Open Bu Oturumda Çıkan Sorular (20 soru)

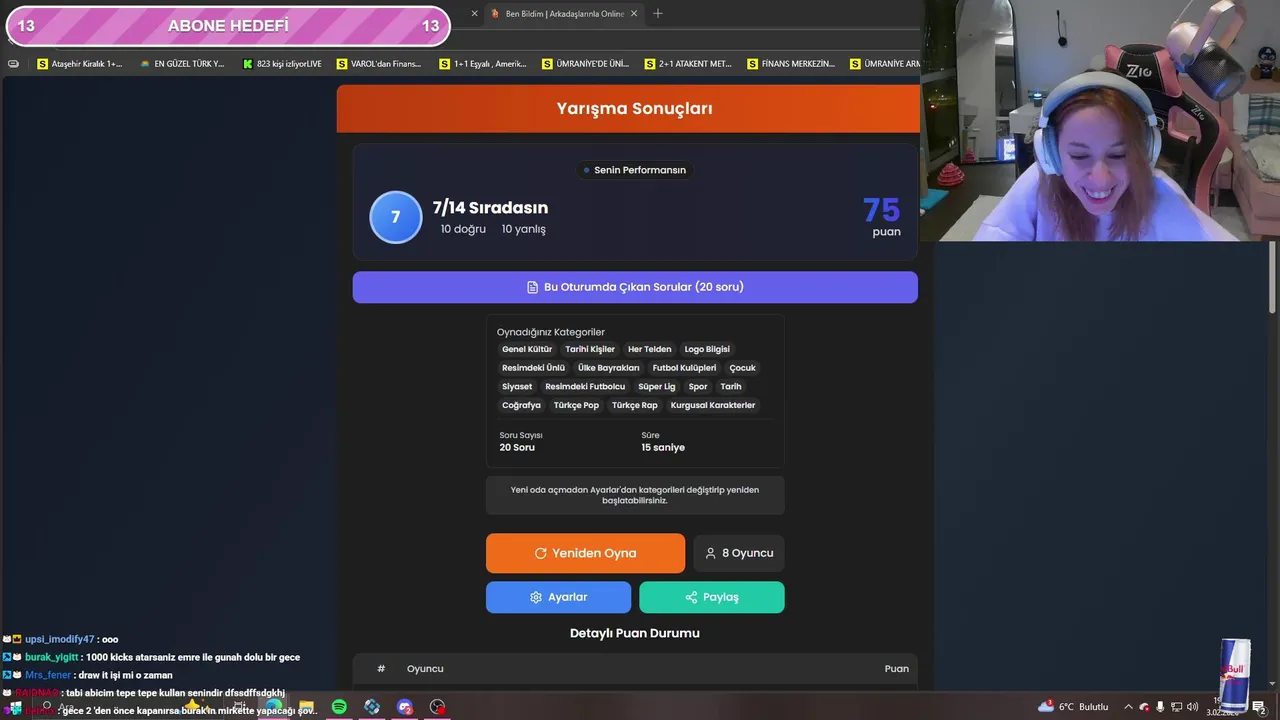[x=635, y=287]
